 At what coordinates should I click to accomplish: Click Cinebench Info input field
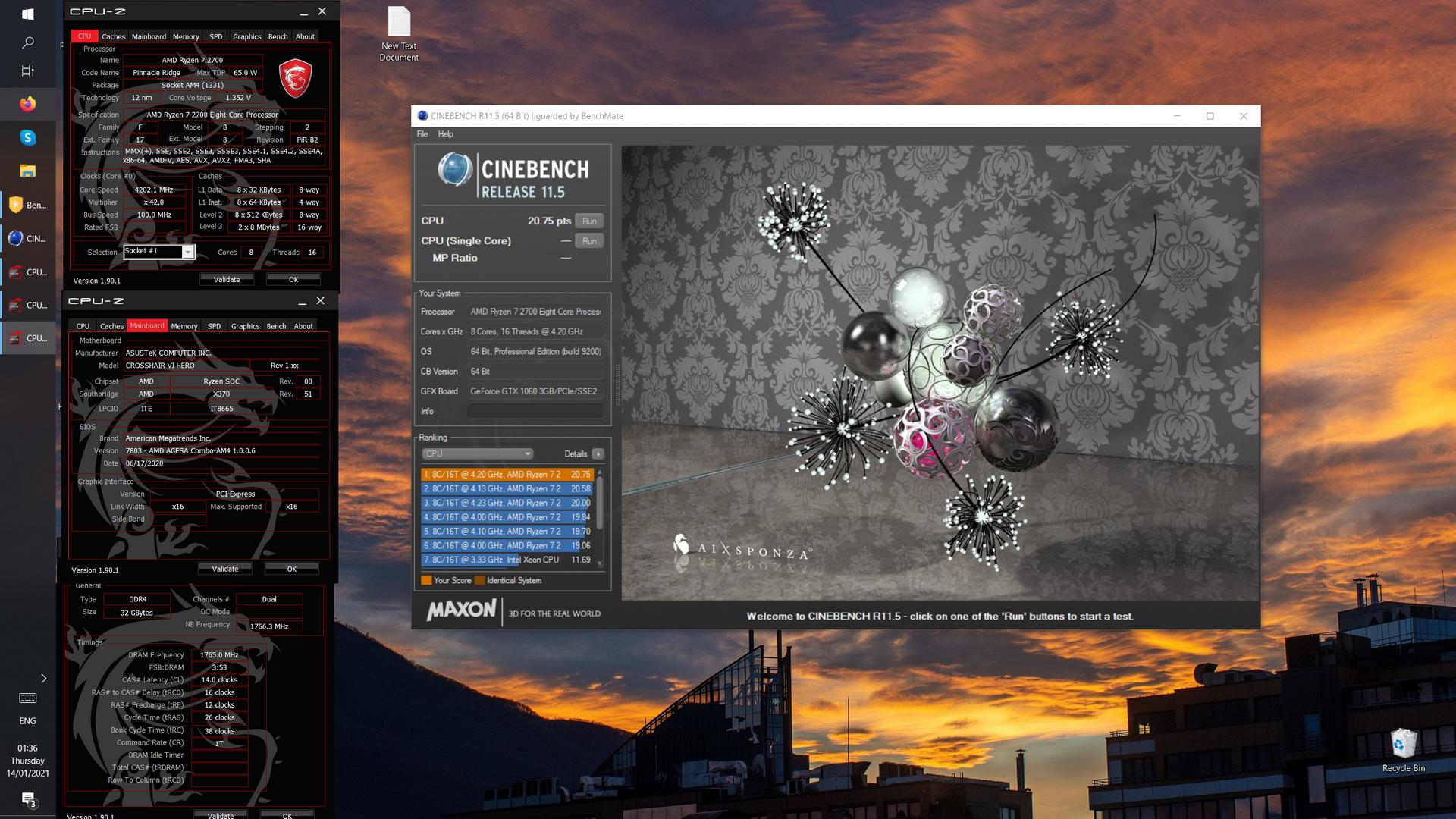(535, 411)
